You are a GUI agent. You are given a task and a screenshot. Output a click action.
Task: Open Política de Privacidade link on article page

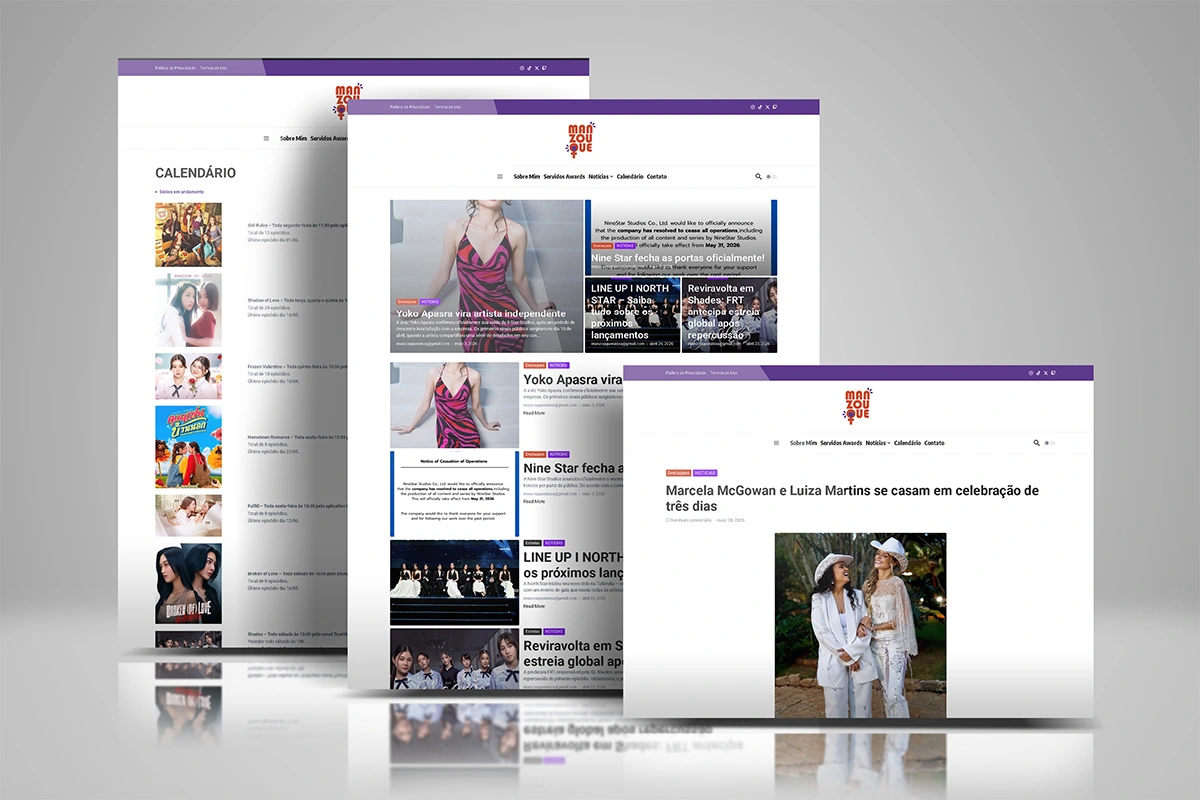[x=686, y=373]
